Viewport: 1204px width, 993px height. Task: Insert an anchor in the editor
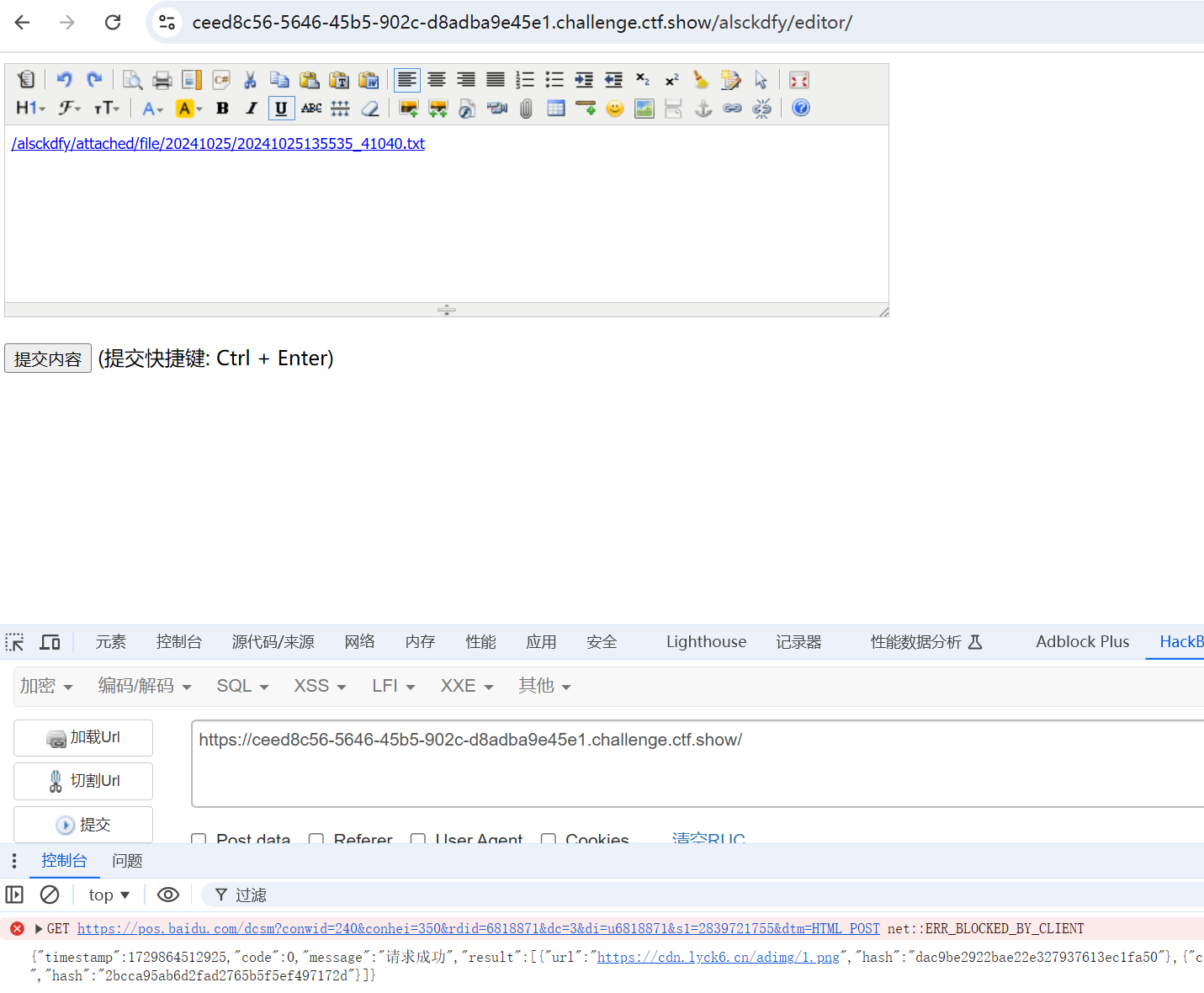(703, 108)
